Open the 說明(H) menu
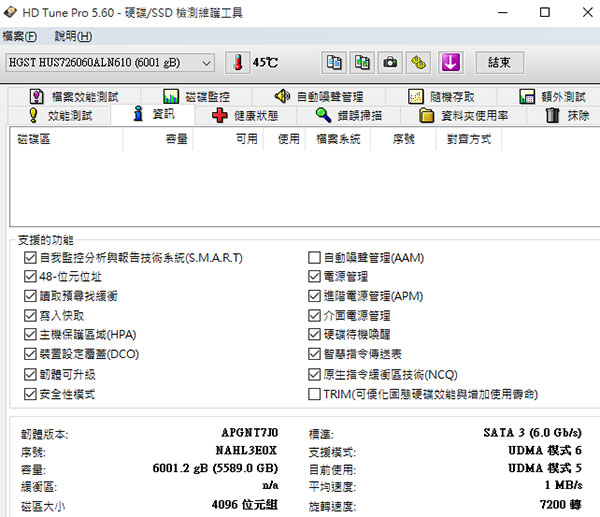 73,37
